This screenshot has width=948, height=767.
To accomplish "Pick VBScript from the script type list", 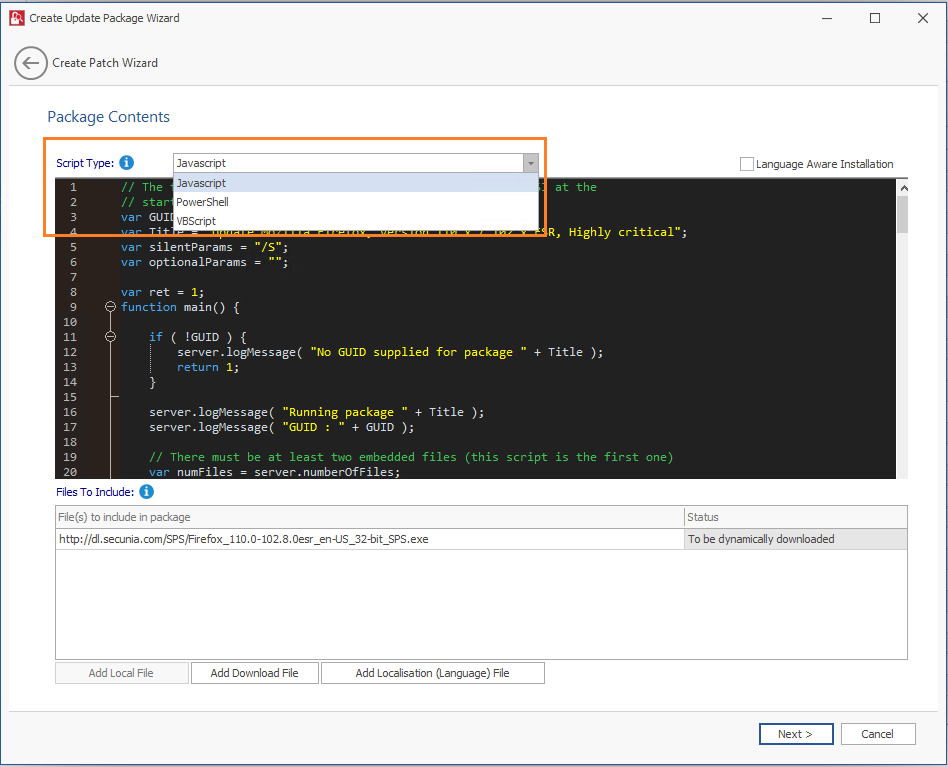I will (356, 221).
